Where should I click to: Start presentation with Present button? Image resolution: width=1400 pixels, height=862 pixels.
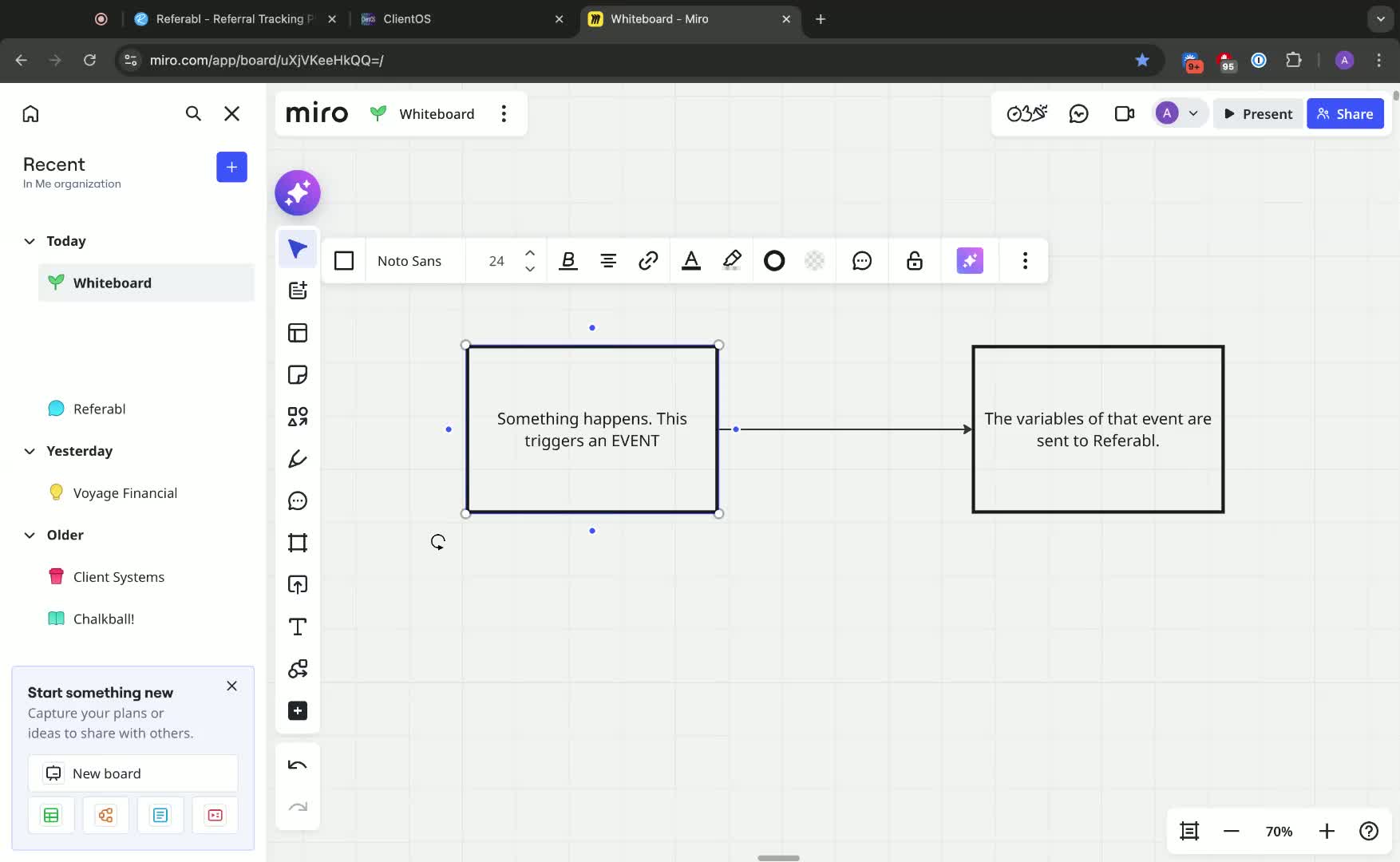tap(1258, 114)
